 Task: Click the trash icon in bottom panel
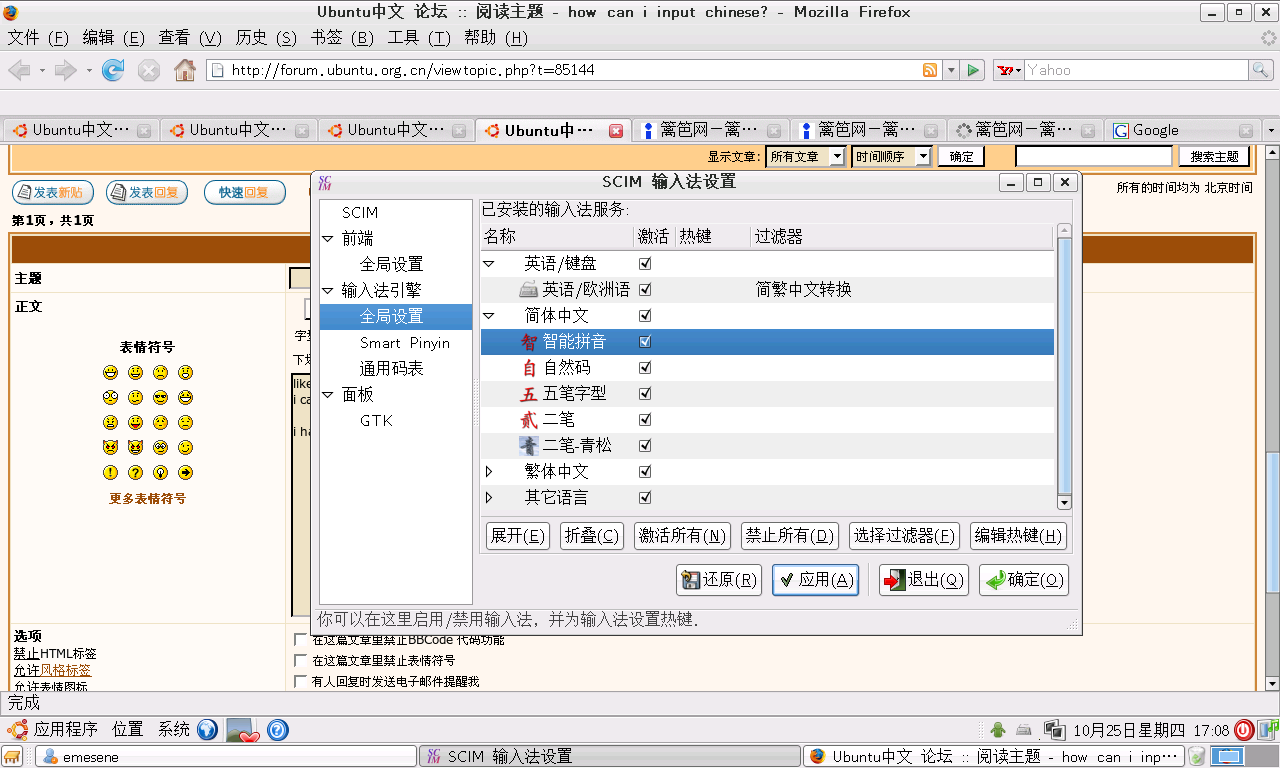tap(1196, 757)
